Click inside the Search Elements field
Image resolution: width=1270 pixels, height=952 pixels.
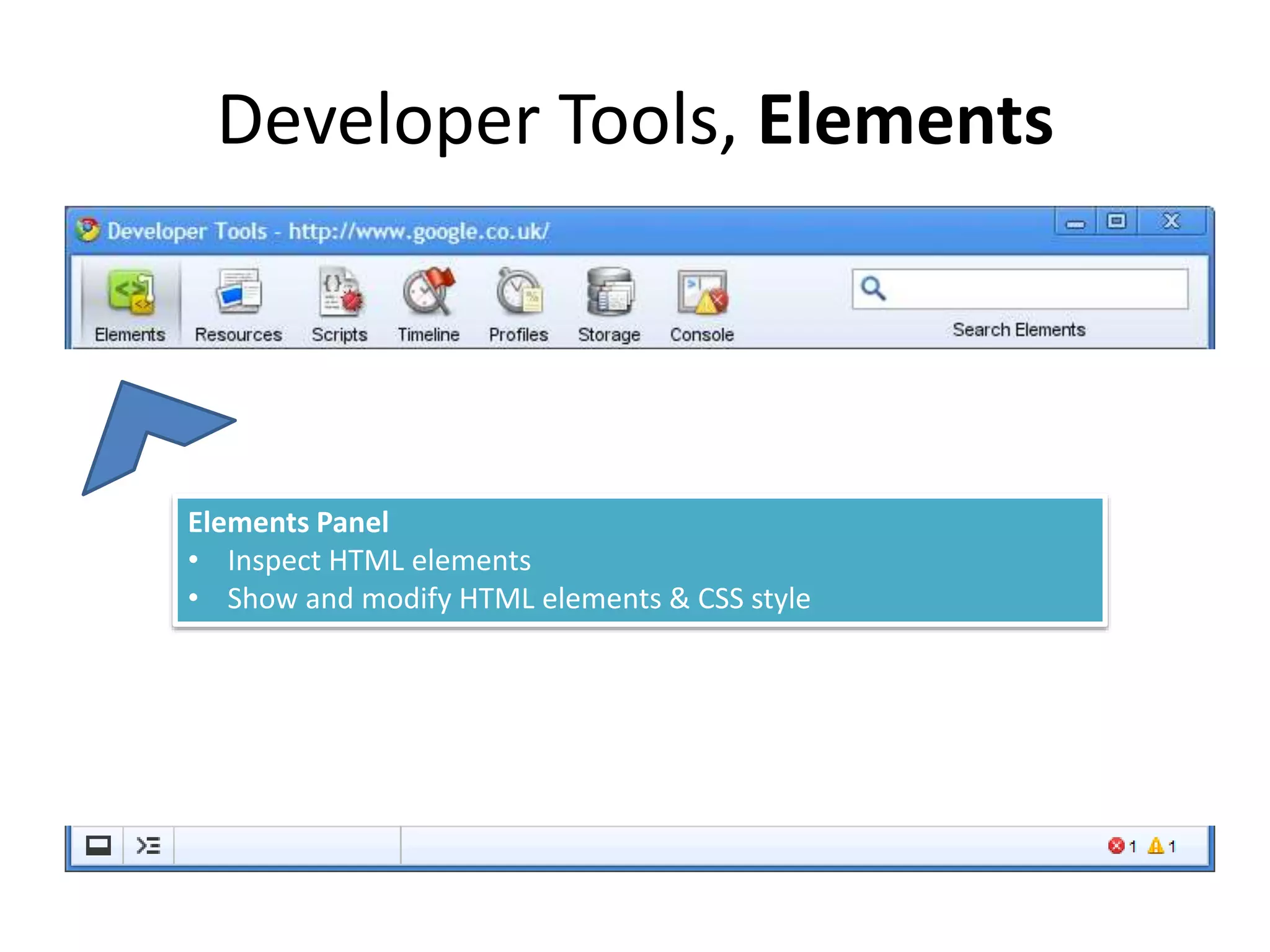point(1020,289)
